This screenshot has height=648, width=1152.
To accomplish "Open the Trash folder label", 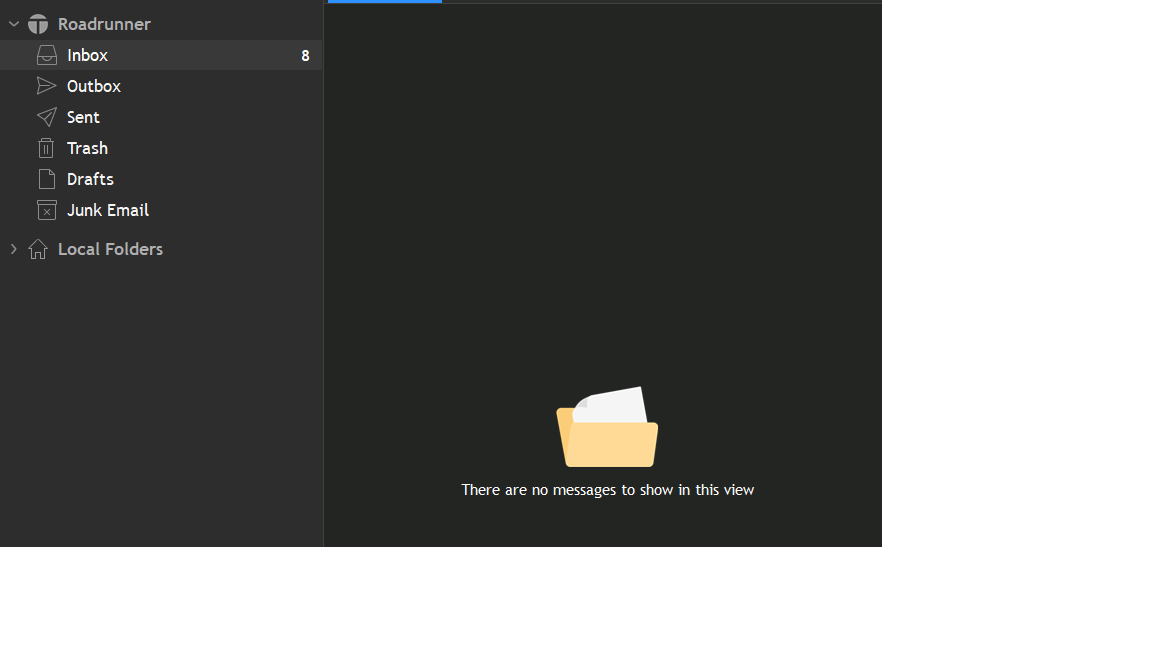I will 87,148.
